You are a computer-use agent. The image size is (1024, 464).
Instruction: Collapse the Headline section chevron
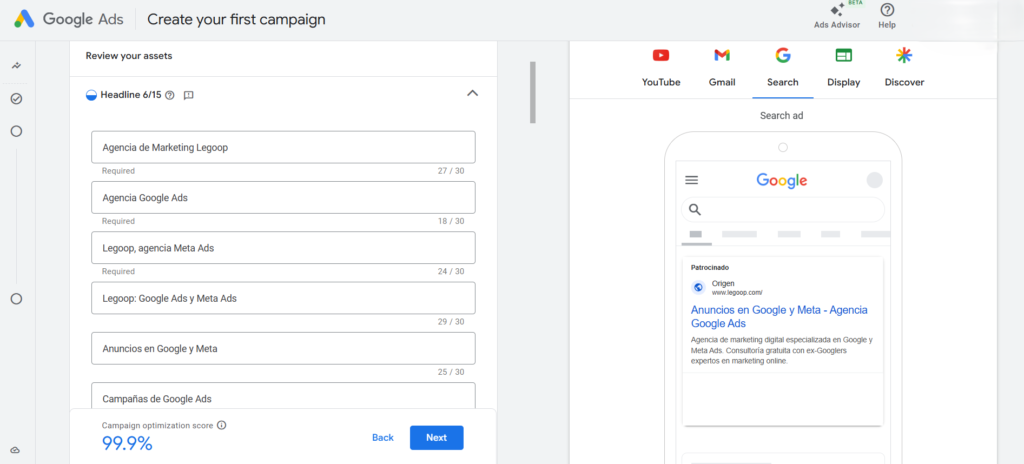[473, 94]
